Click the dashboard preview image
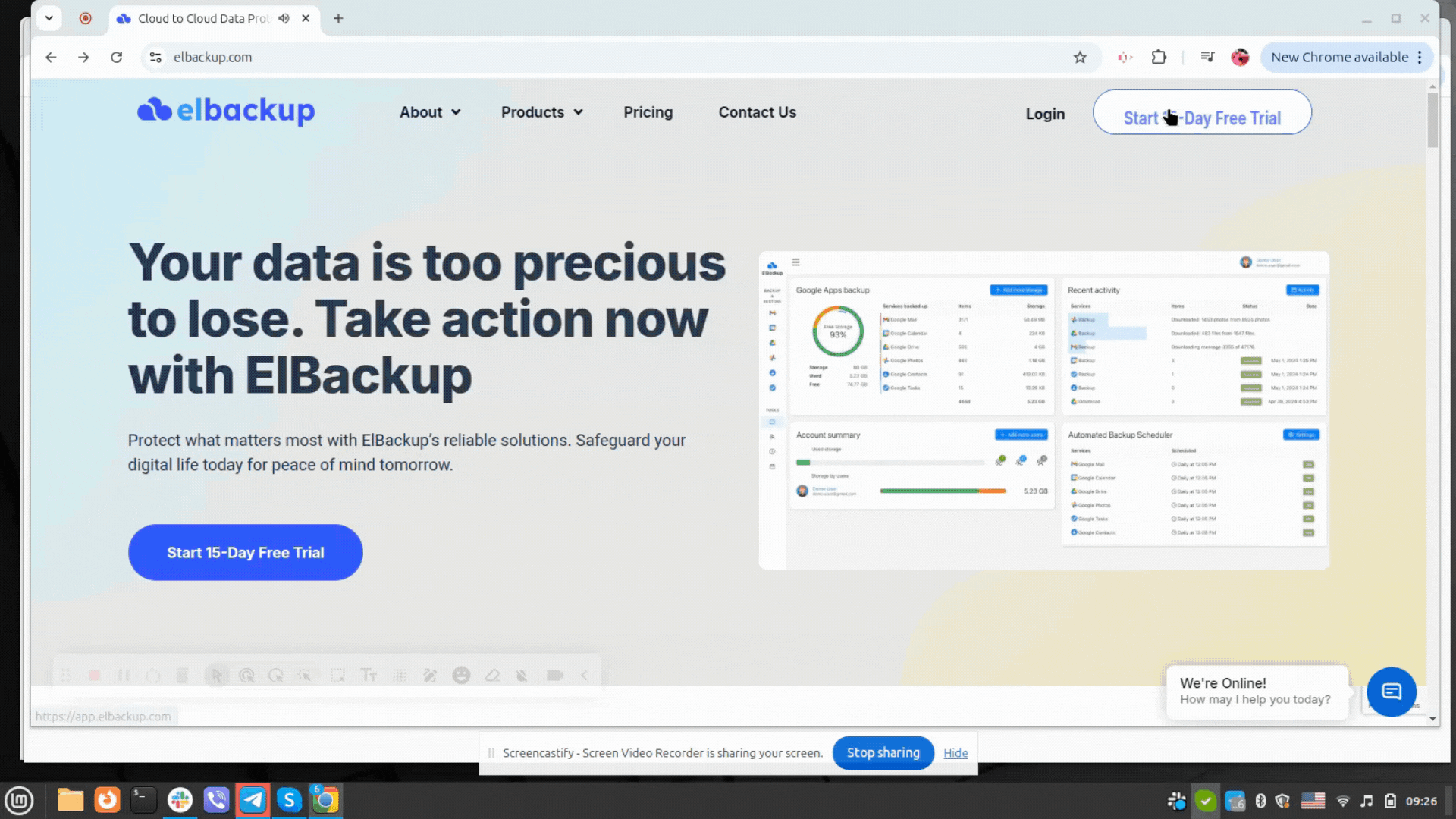 pyautogui.click(x=1043, y=410)
